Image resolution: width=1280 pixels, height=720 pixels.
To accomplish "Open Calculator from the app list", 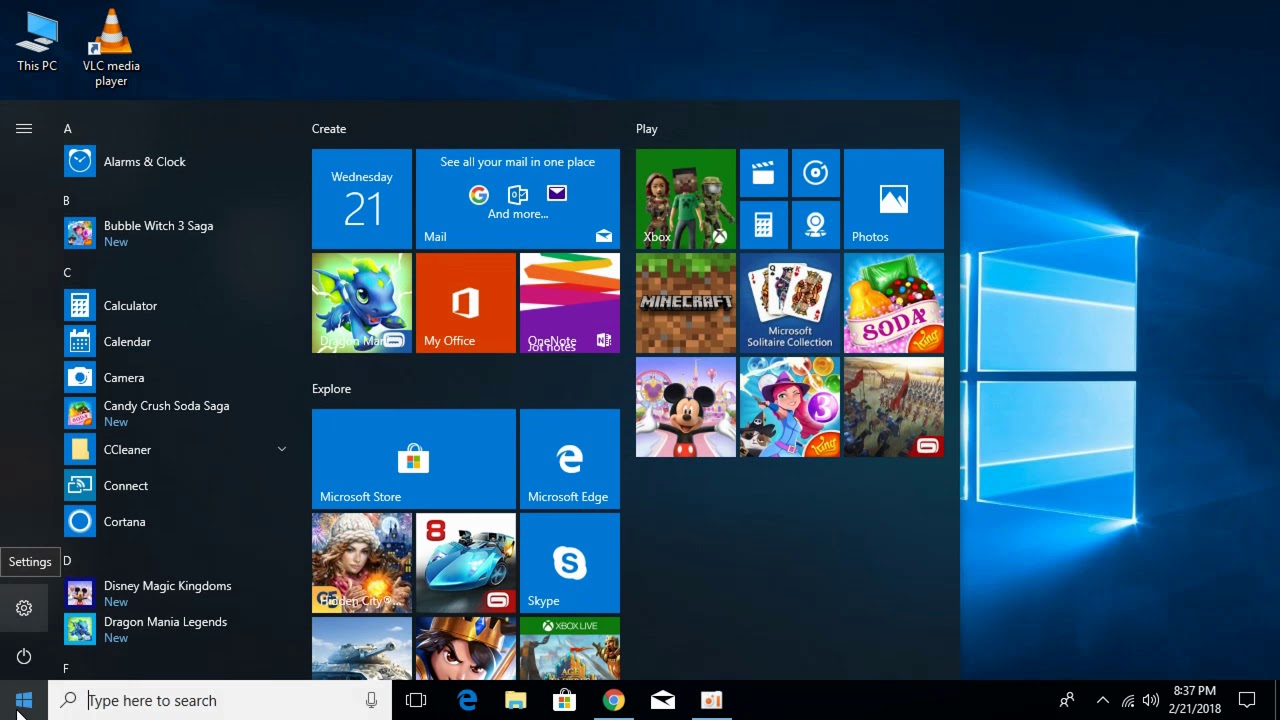I will 176,306.
